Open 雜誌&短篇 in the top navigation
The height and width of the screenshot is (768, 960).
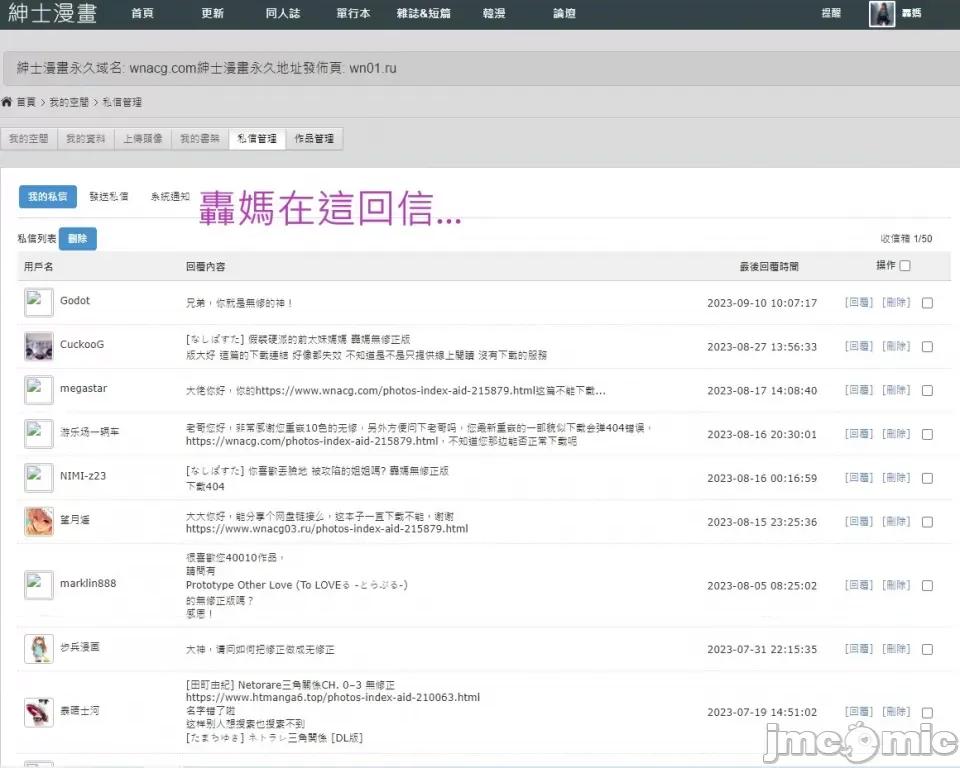(424, 13)
